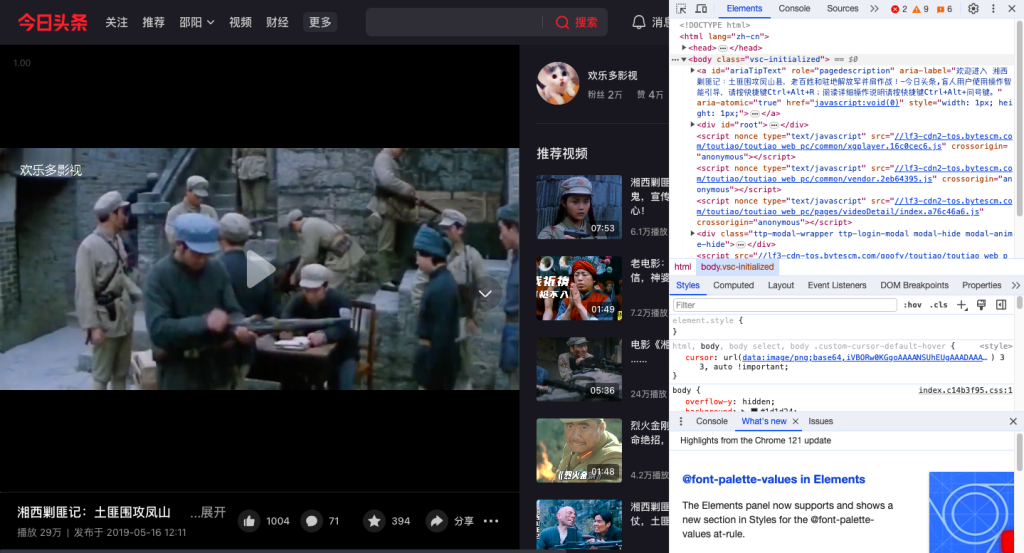Open recommended video thumbnail with 07:53 duration
Viewport: 1024px width, 553px height.
579,206
